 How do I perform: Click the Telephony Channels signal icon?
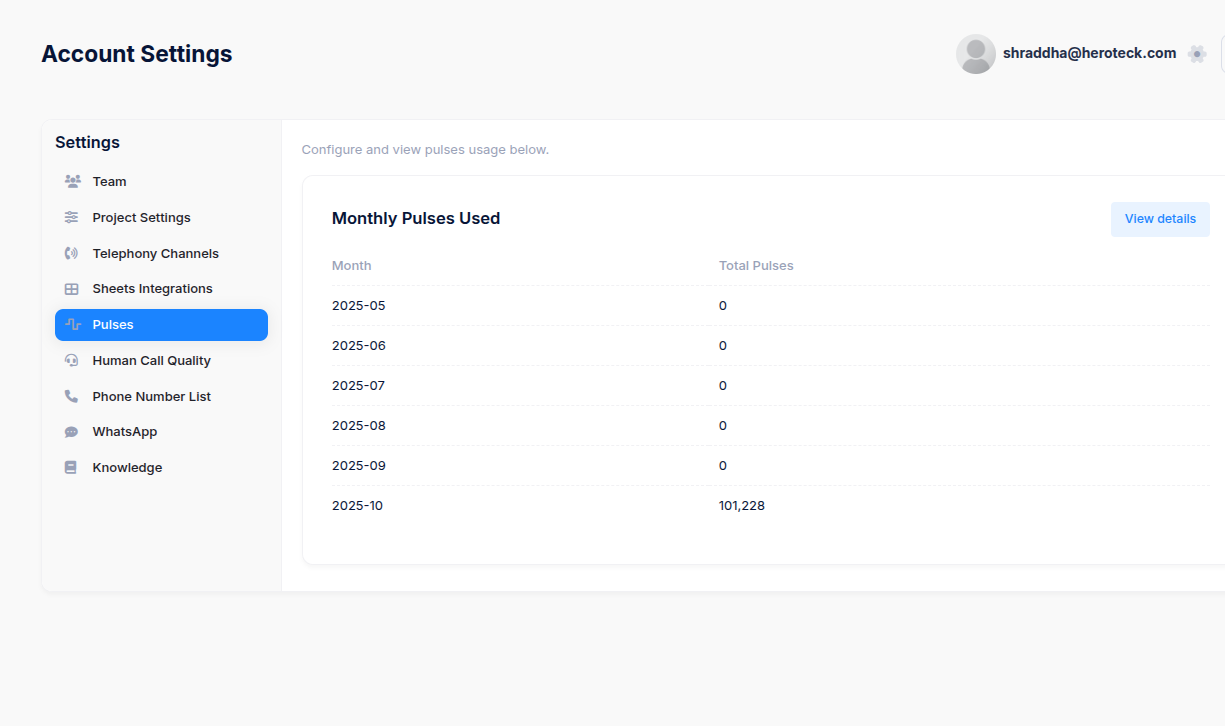pos(71,253)
